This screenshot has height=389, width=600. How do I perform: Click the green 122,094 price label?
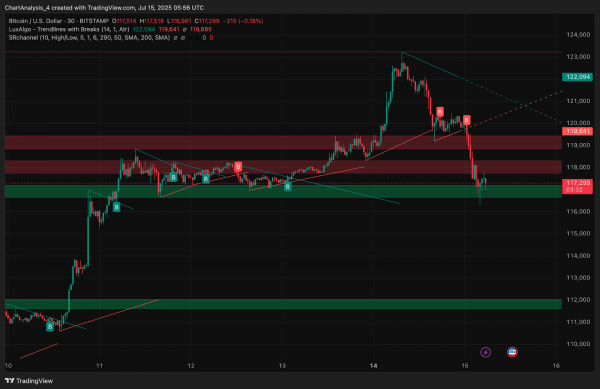pyautogui.click(x=577, y=77)
